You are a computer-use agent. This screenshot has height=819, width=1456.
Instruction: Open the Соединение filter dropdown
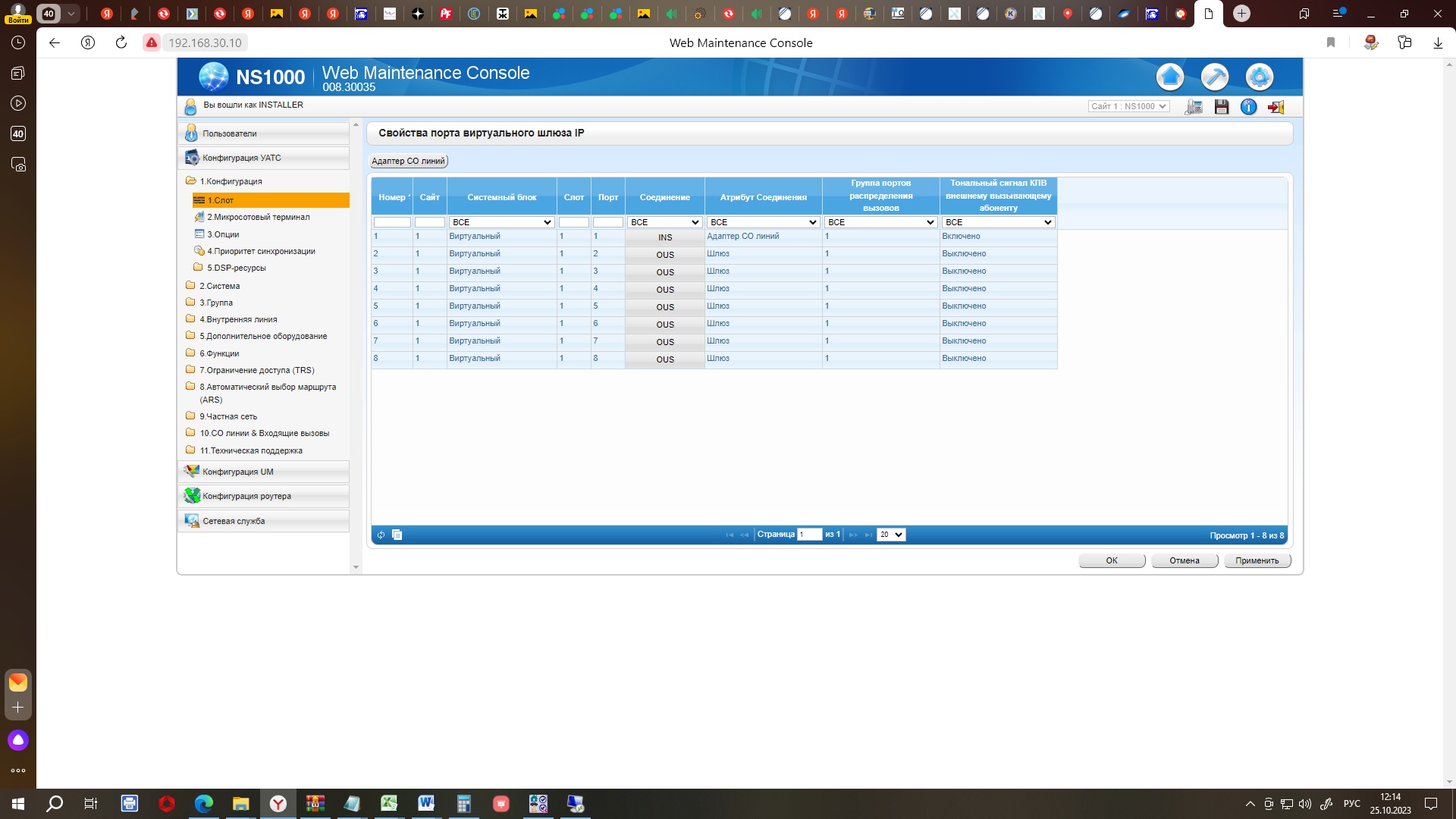[x=665, y=222]
